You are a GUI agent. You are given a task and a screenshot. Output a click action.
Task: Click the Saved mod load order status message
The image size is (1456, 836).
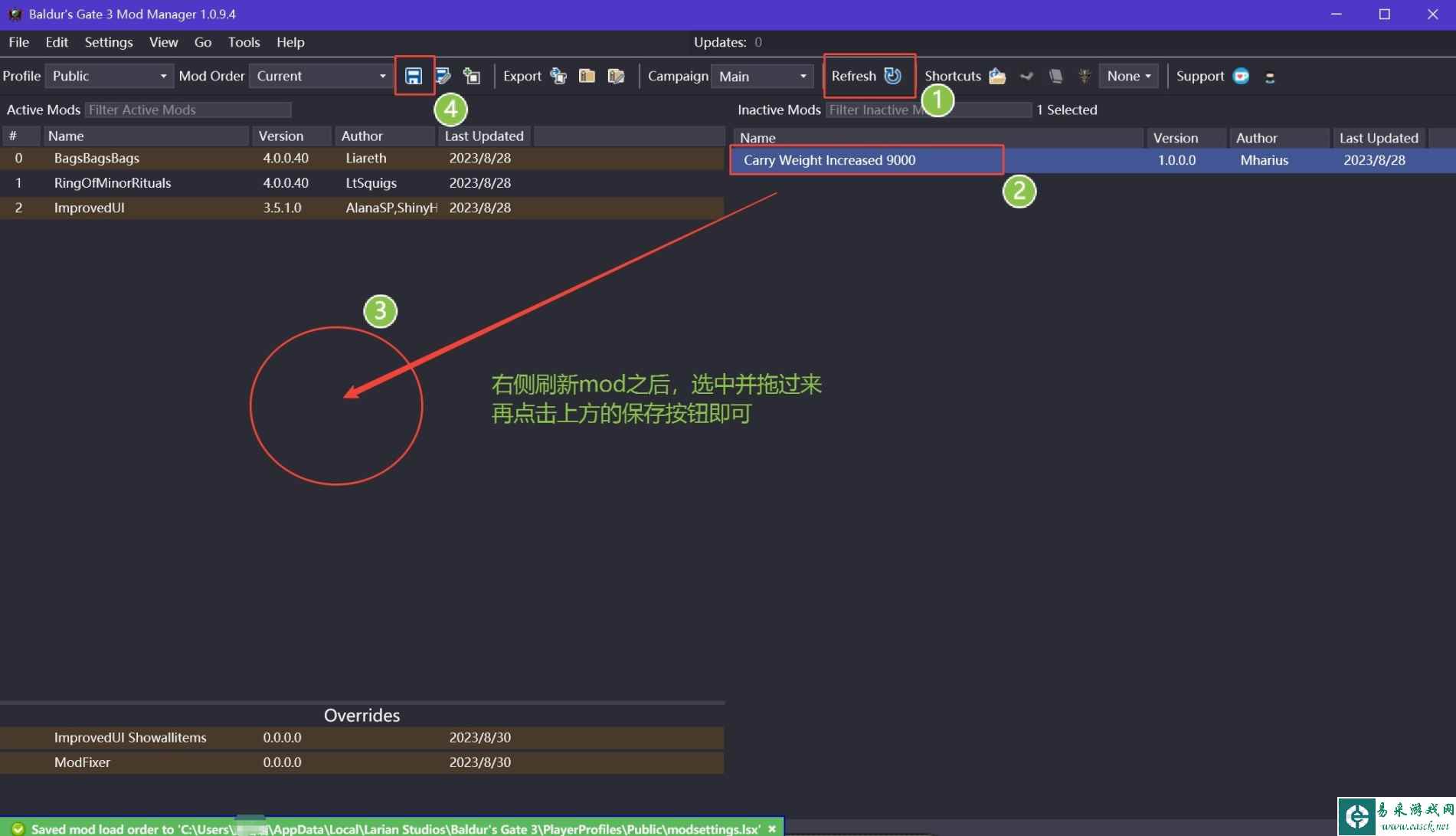[x=396, y=828]
